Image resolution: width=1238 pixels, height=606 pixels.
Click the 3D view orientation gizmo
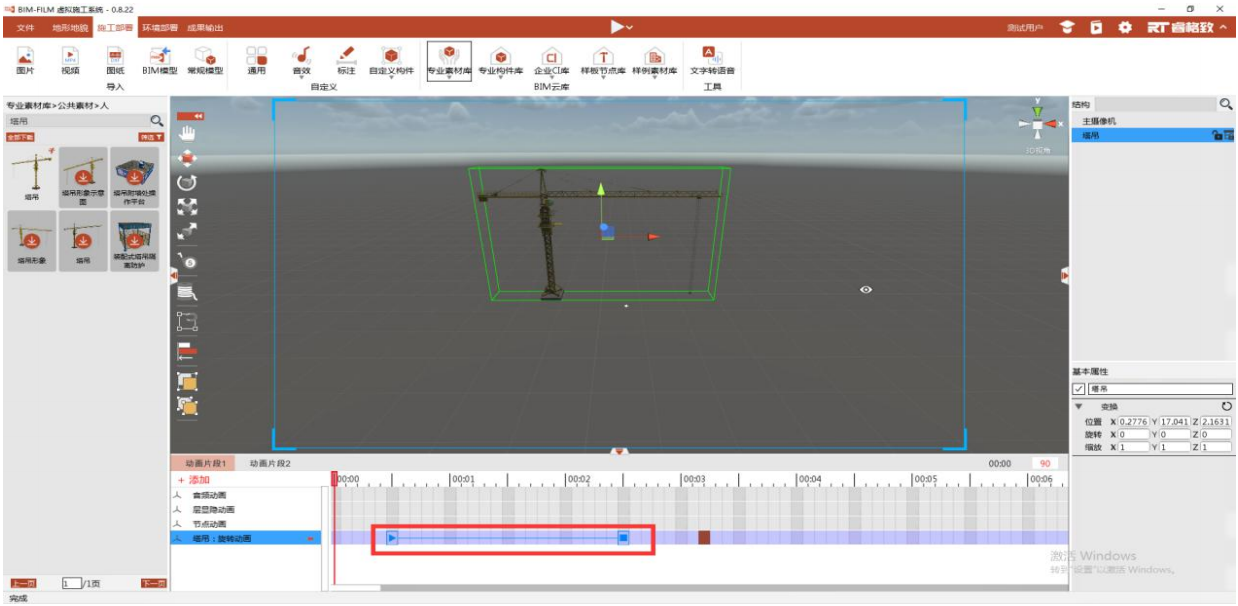tap(1037, 123)
